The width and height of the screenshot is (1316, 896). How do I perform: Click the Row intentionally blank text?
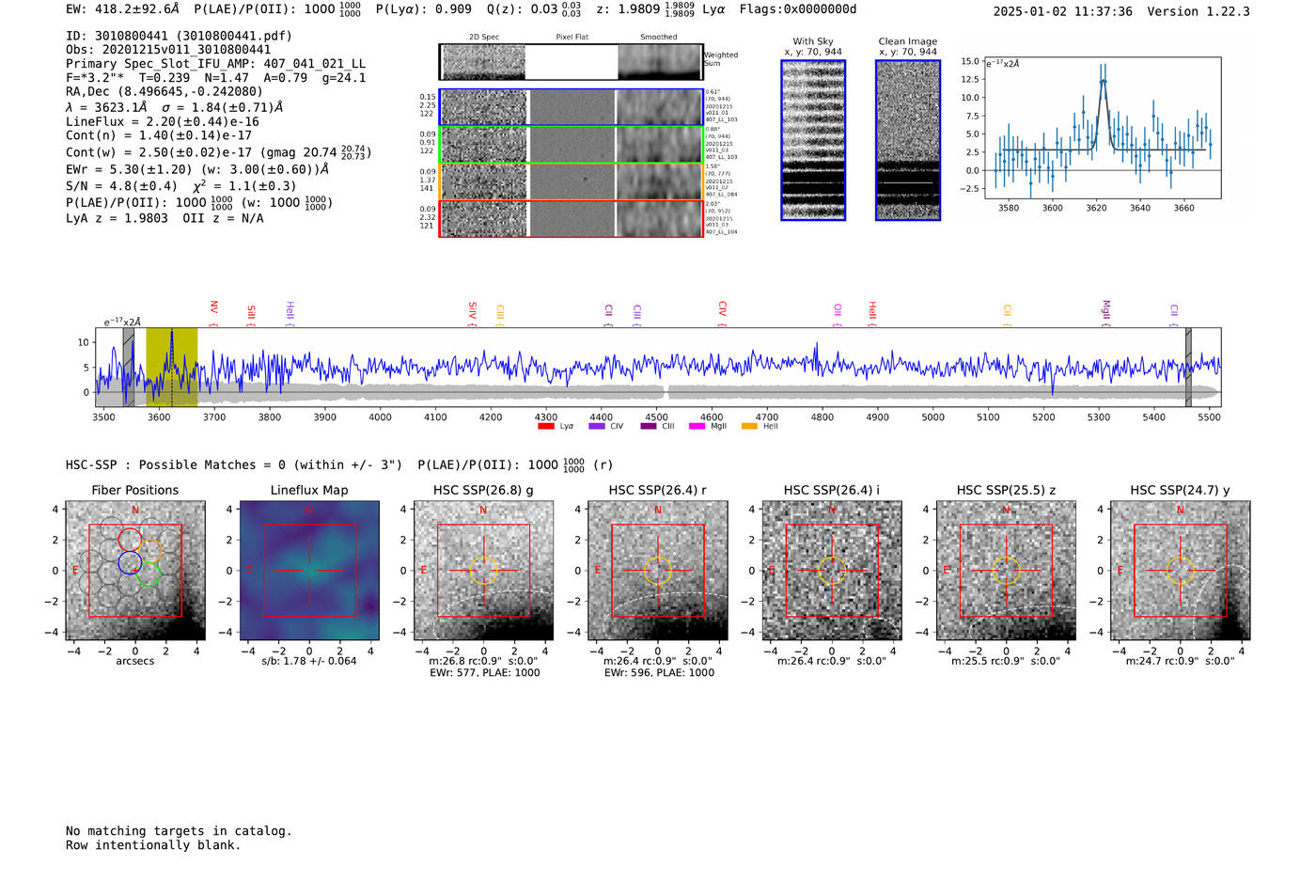tap(153, 845)
